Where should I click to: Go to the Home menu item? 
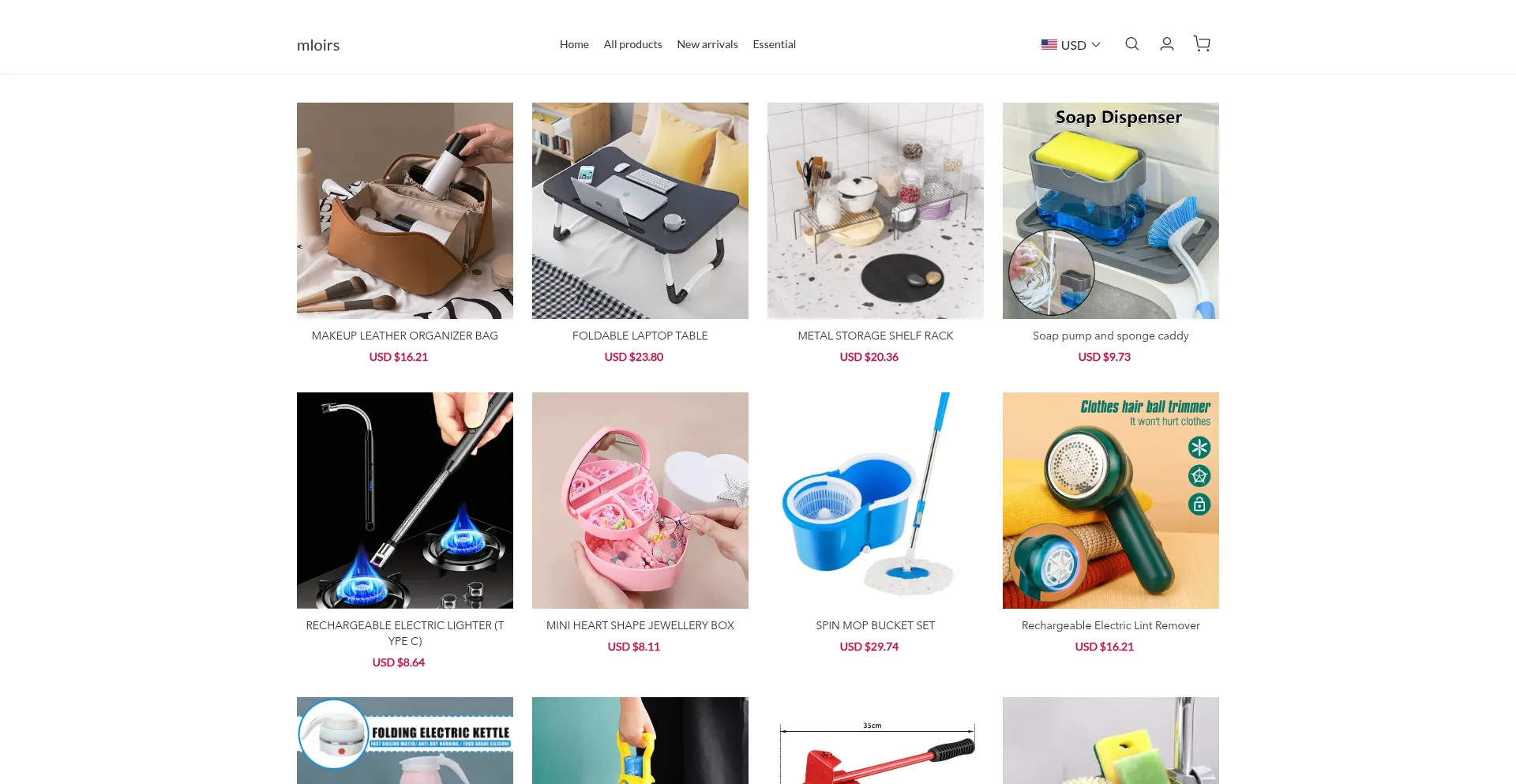(574, 44)
